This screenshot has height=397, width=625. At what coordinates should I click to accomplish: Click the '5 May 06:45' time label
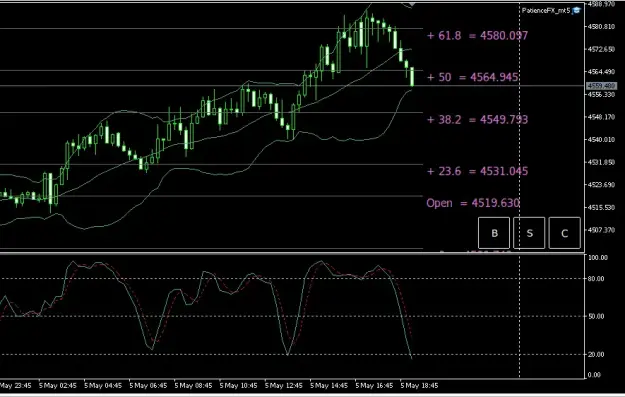(148, 386)
